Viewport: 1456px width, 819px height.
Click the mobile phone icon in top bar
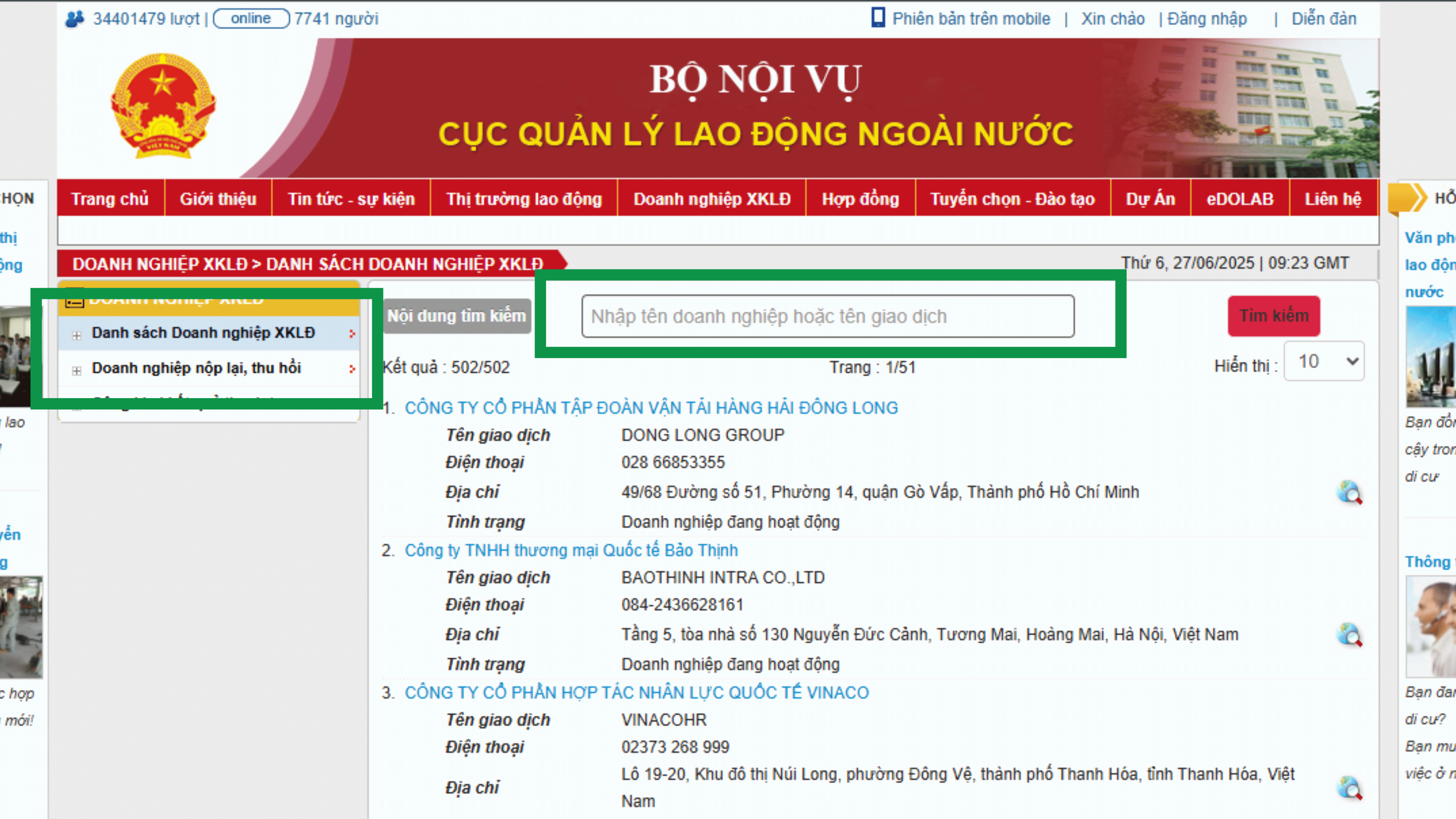(878, 18)
